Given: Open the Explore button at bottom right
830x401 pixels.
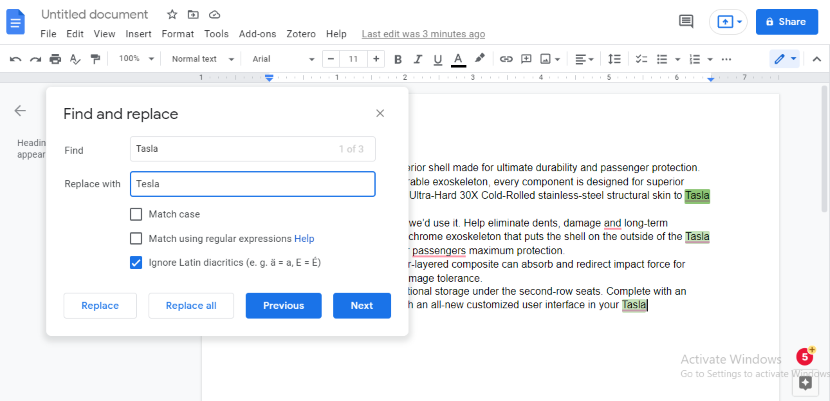Looking at the screenshot, I should pos(805,383).
